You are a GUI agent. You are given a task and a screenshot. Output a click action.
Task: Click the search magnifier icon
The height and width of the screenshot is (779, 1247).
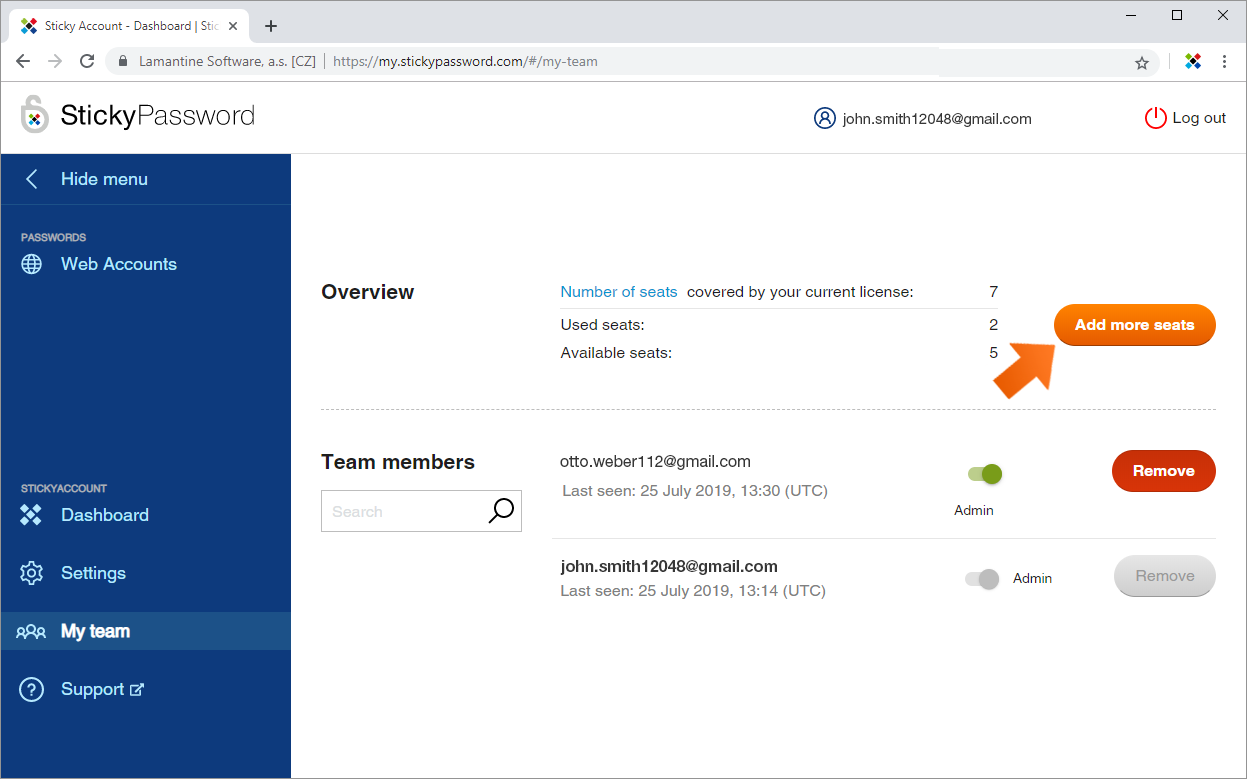(501, 511)
